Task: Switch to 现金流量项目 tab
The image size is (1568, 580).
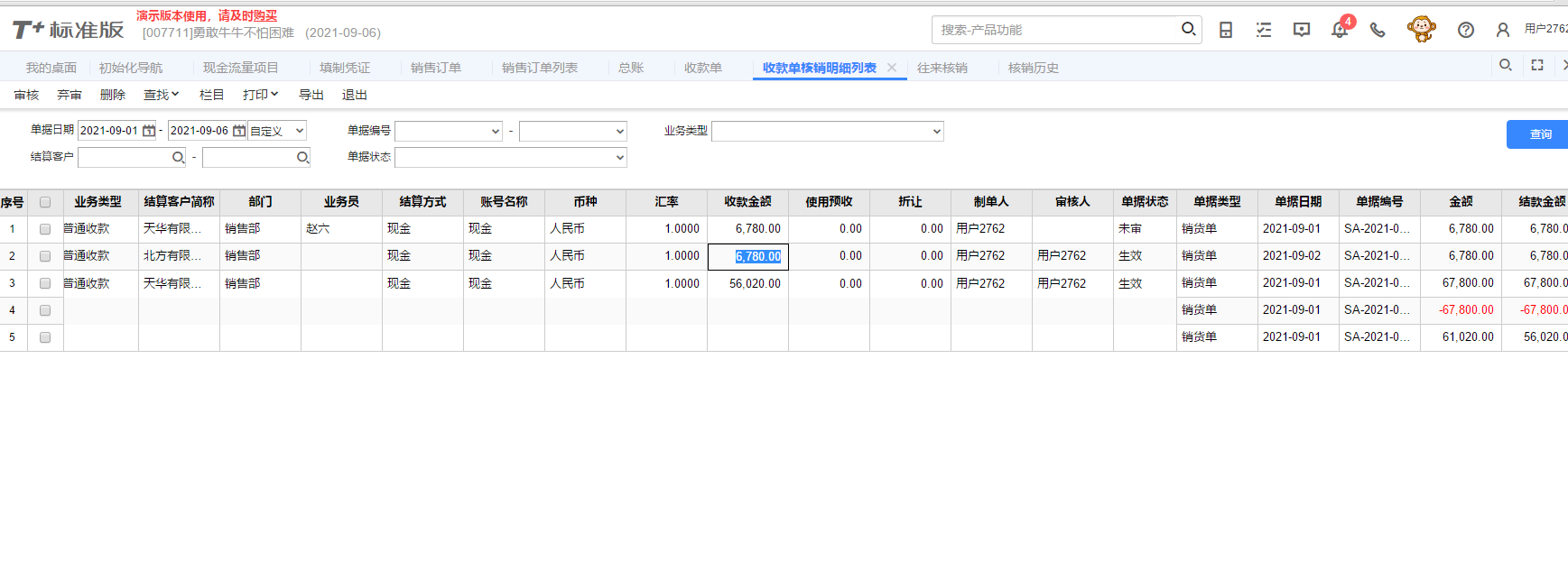Action: (x=240, y=68)
